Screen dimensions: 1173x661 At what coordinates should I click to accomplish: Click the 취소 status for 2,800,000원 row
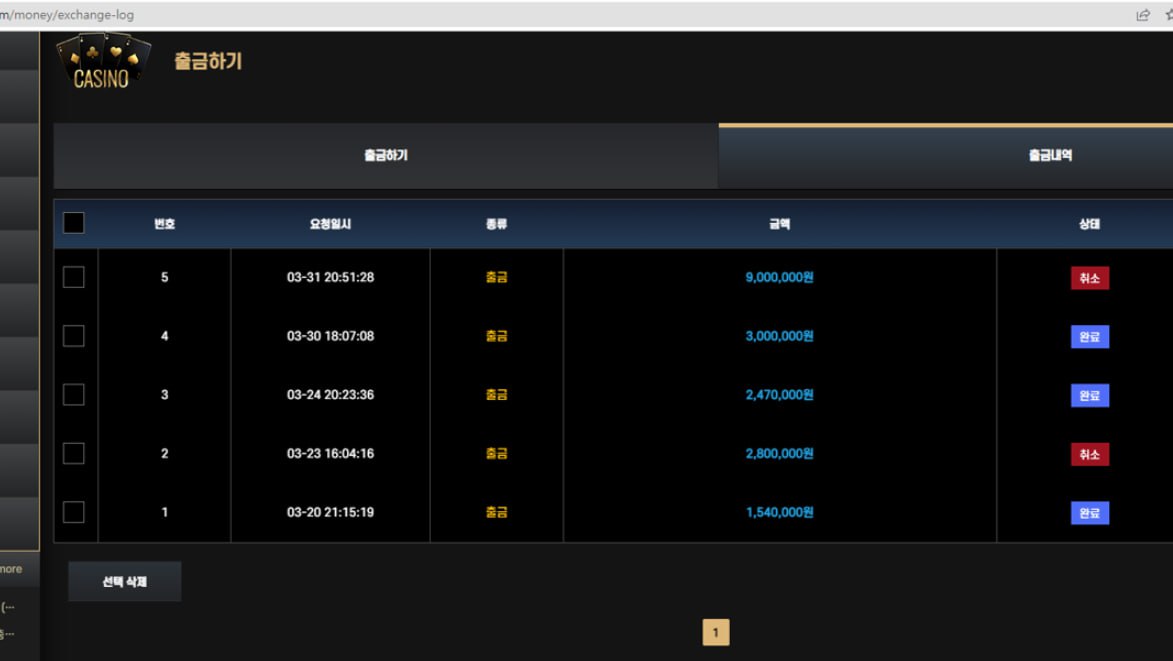point(1089,454)
